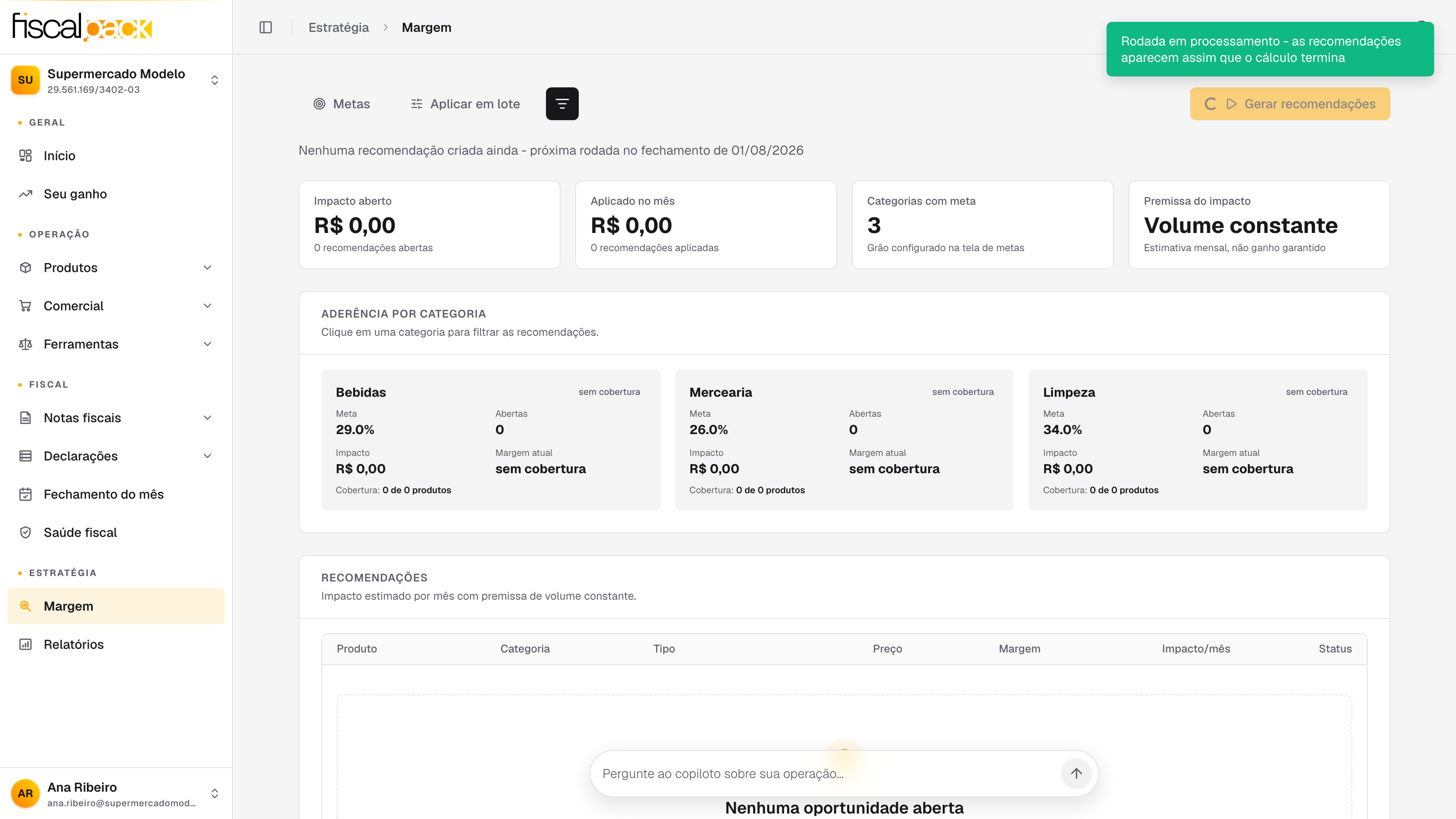This screenshot has height=819, width=1456.
Task: Select Margem in the sidebar
Action: (116, 606)
